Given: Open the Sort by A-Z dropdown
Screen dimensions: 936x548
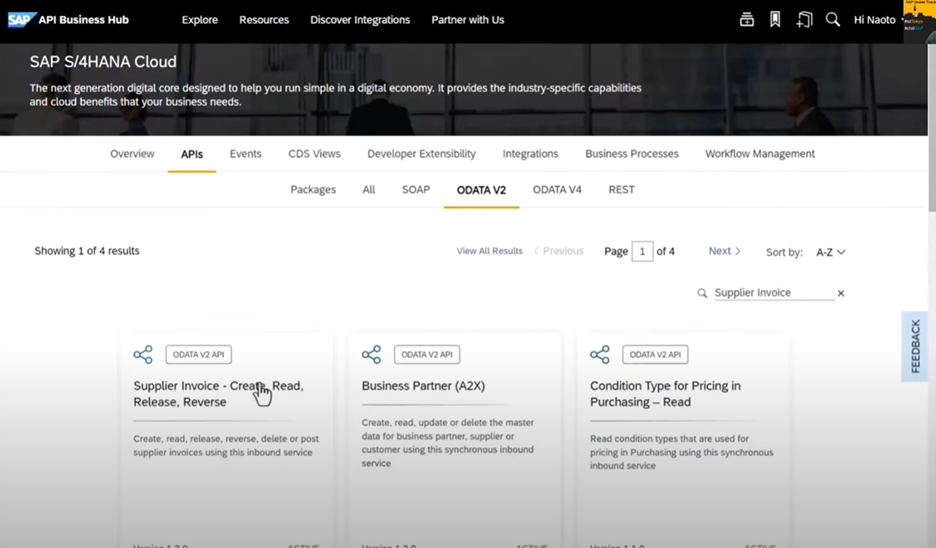Looking at the screenshot, I should point(830,253).
